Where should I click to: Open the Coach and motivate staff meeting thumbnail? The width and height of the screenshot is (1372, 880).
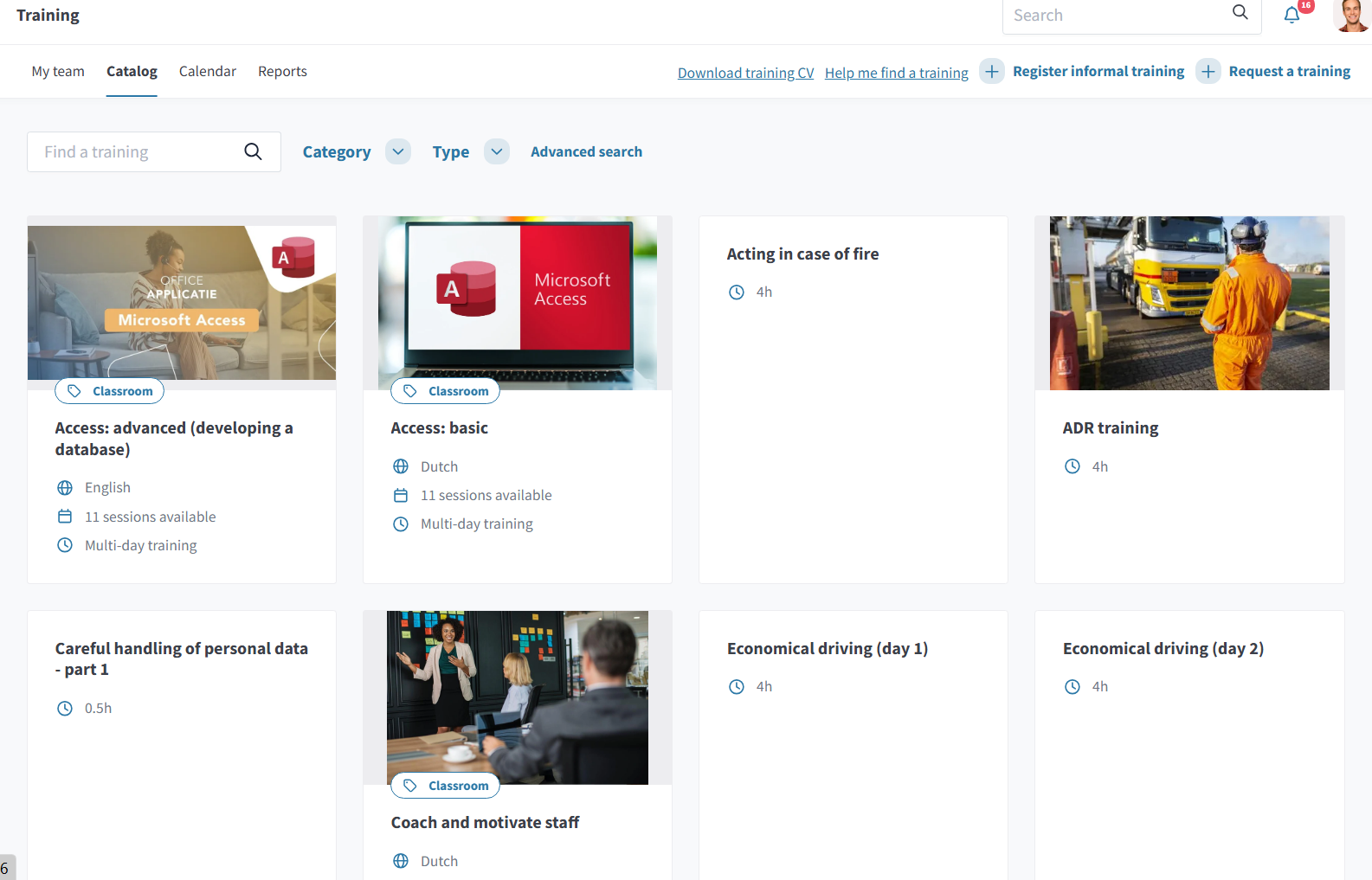point(518,697)
